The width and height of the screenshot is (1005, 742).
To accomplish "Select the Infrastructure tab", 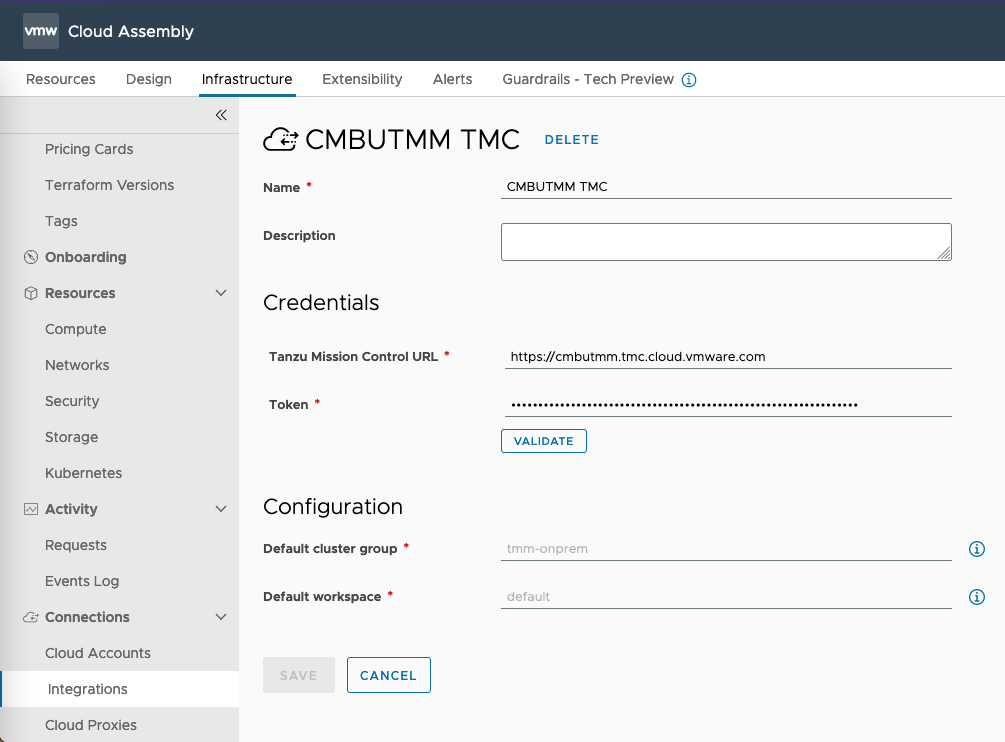I will point(247,79).
